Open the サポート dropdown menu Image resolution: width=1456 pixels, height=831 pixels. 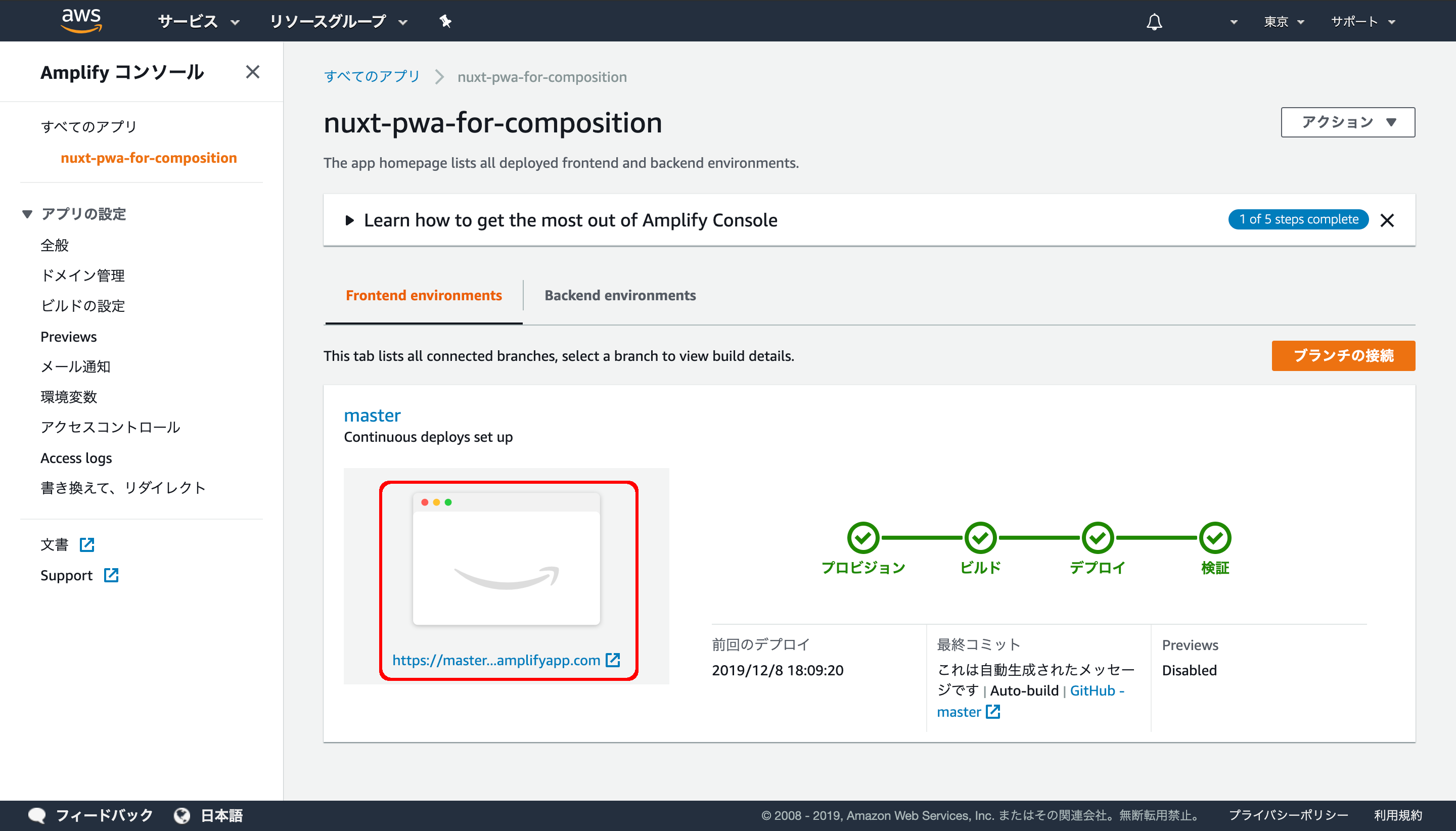pyautogui.click(x=1363, y=22)
